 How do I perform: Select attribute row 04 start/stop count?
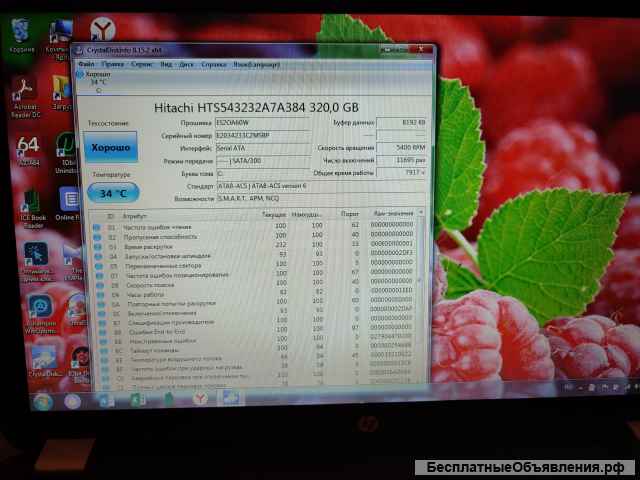click(255, 255)
